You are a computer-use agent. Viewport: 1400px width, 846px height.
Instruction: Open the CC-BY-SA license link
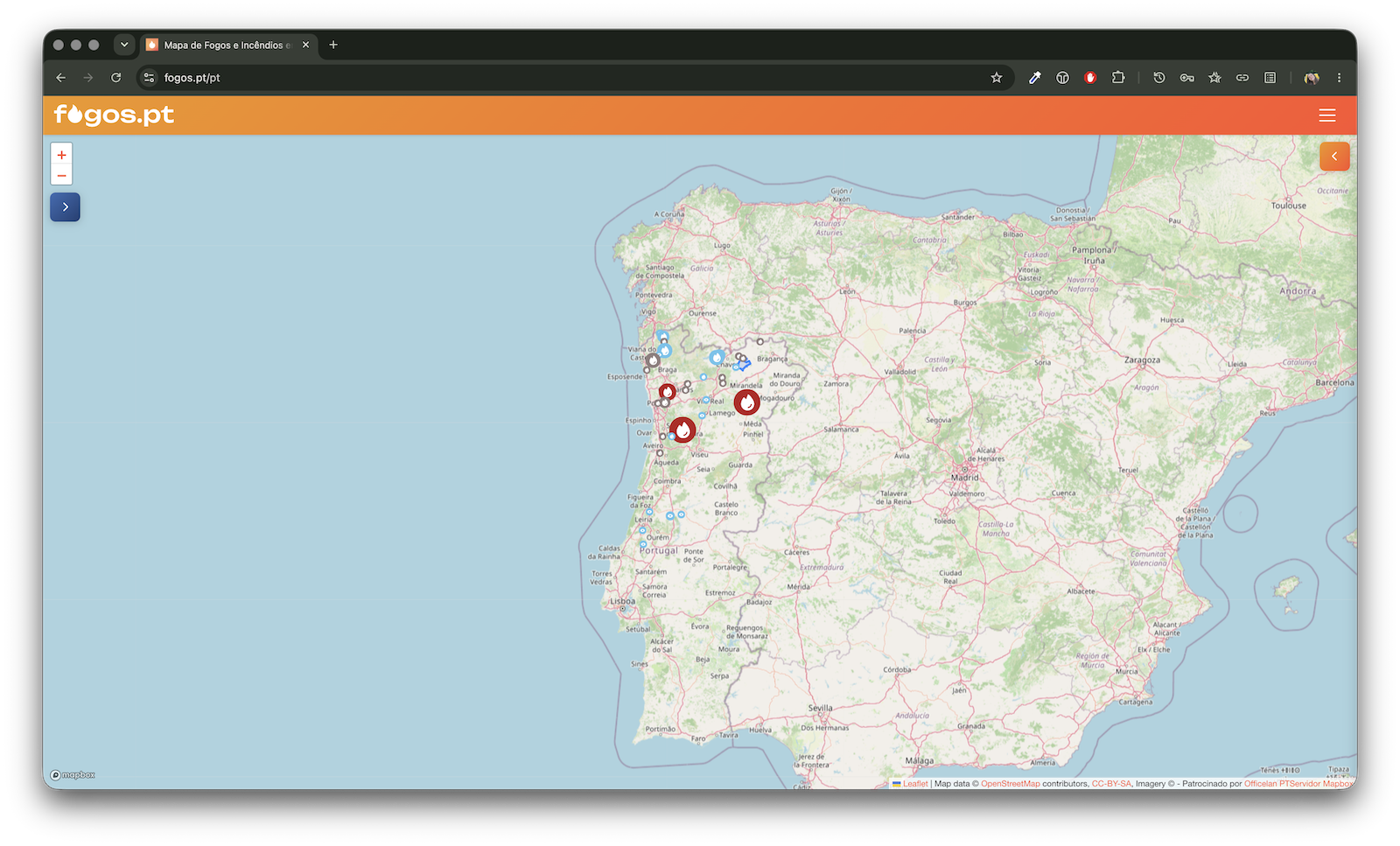click(1111, 784)
